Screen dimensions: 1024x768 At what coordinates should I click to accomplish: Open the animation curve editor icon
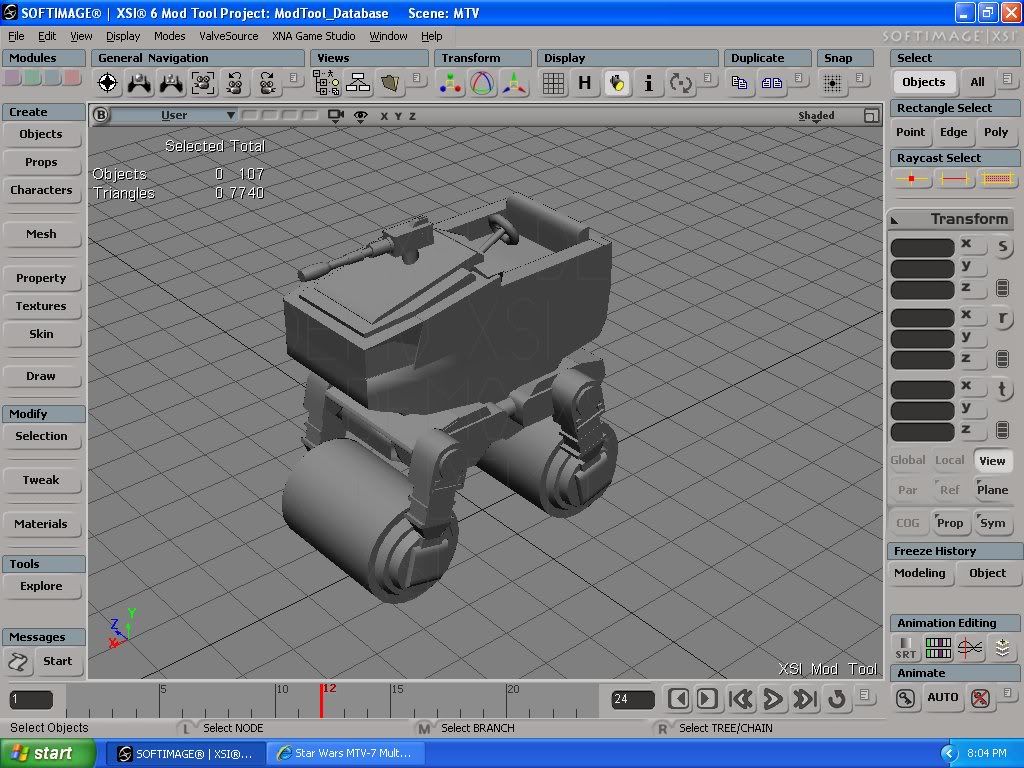970,648
